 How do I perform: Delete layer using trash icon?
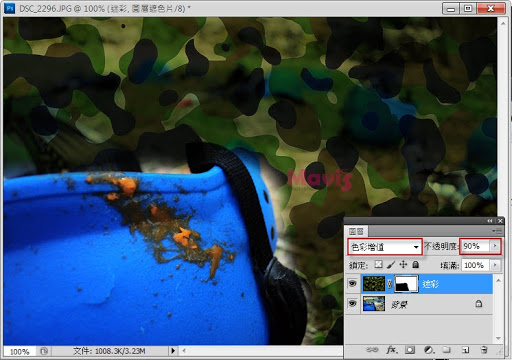(x=483, y=350)
